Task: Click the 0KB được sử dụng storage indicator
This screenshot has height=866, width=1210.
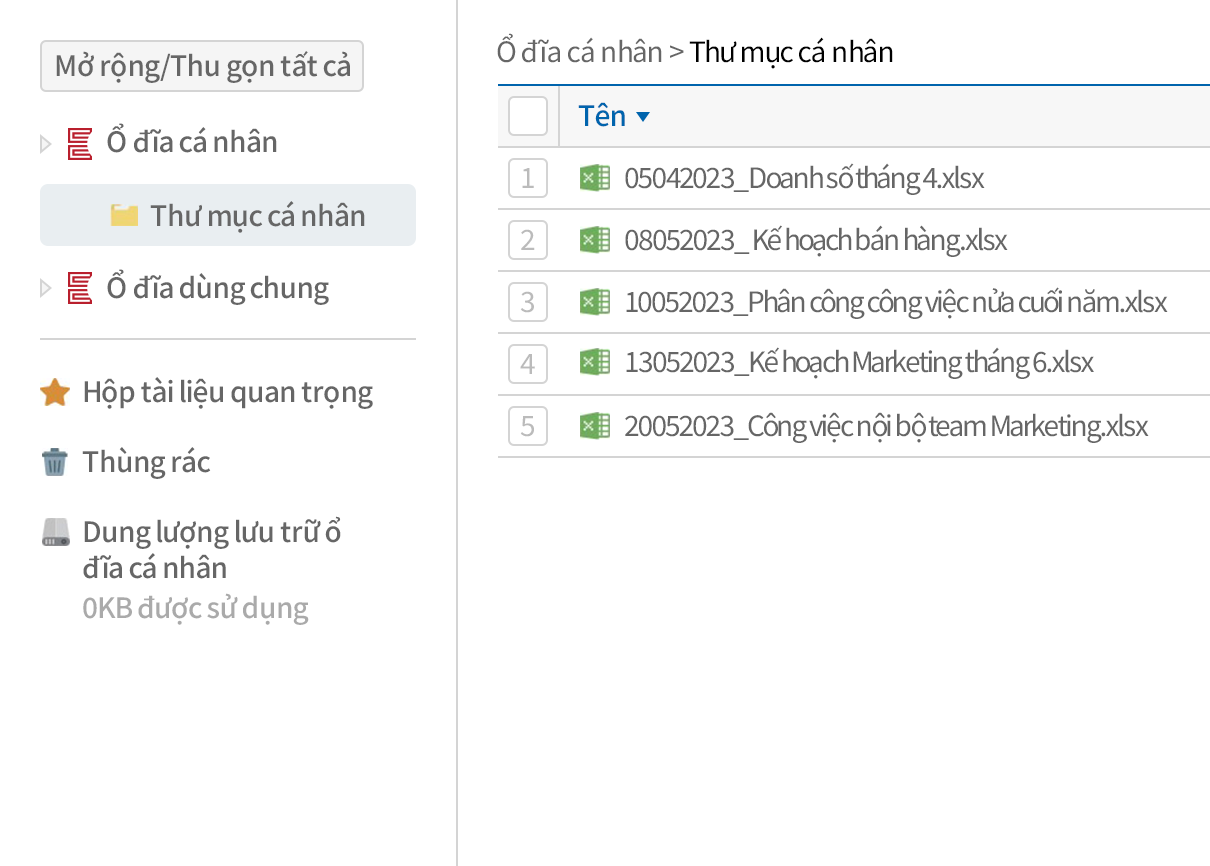Action: pyautogui.click(x=196, y=607)
